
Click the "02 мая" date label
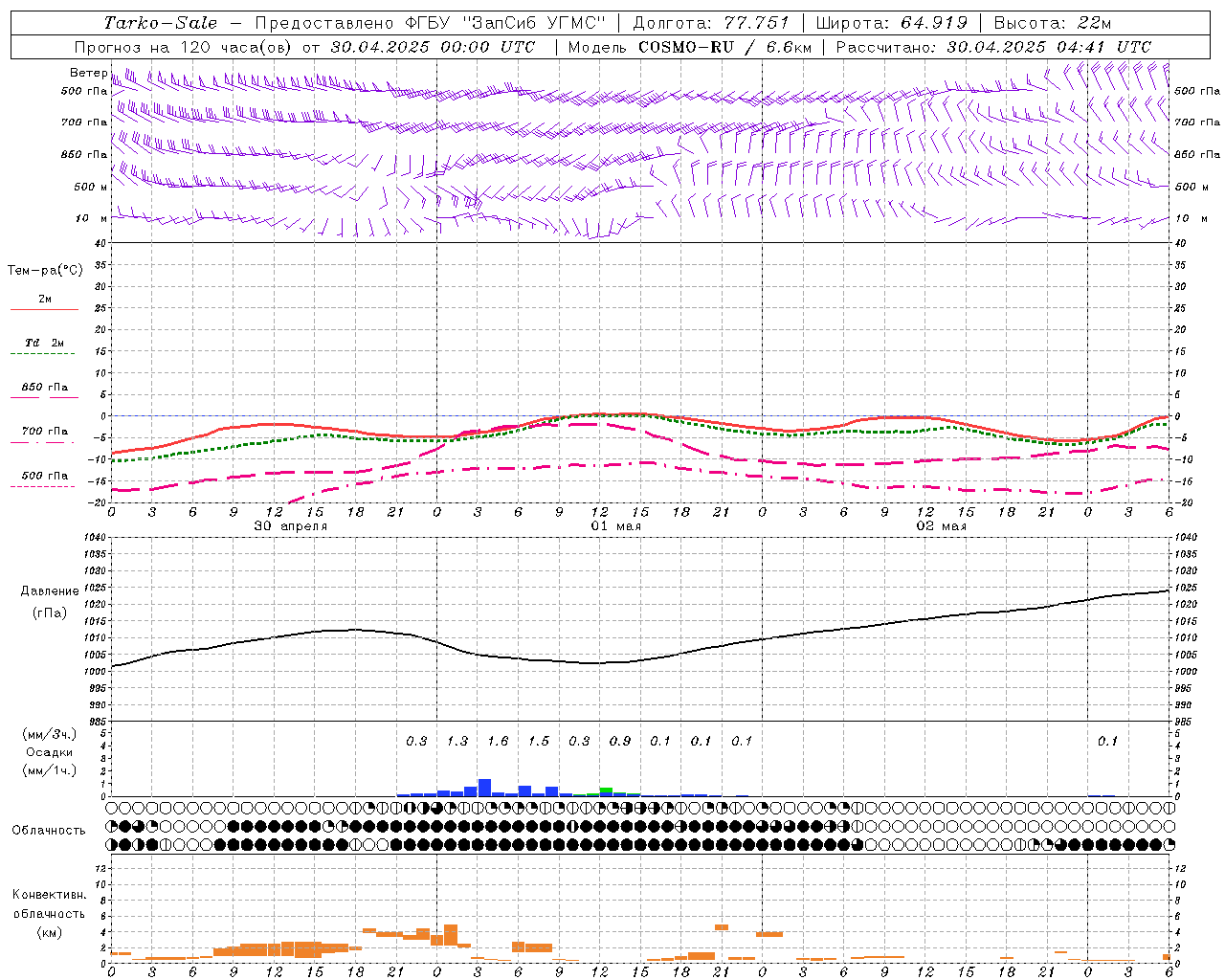(x=942, y=526)
